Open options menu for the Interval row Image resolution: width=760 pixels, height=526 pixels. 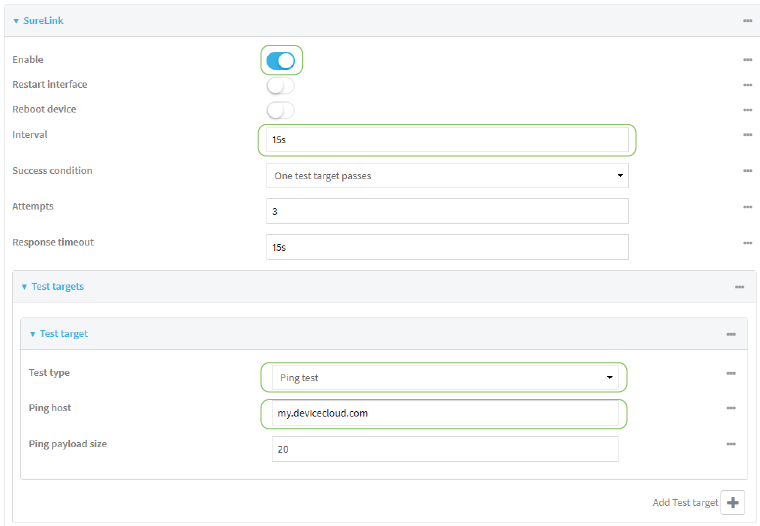pyautogui.click(x=746, y=135)
